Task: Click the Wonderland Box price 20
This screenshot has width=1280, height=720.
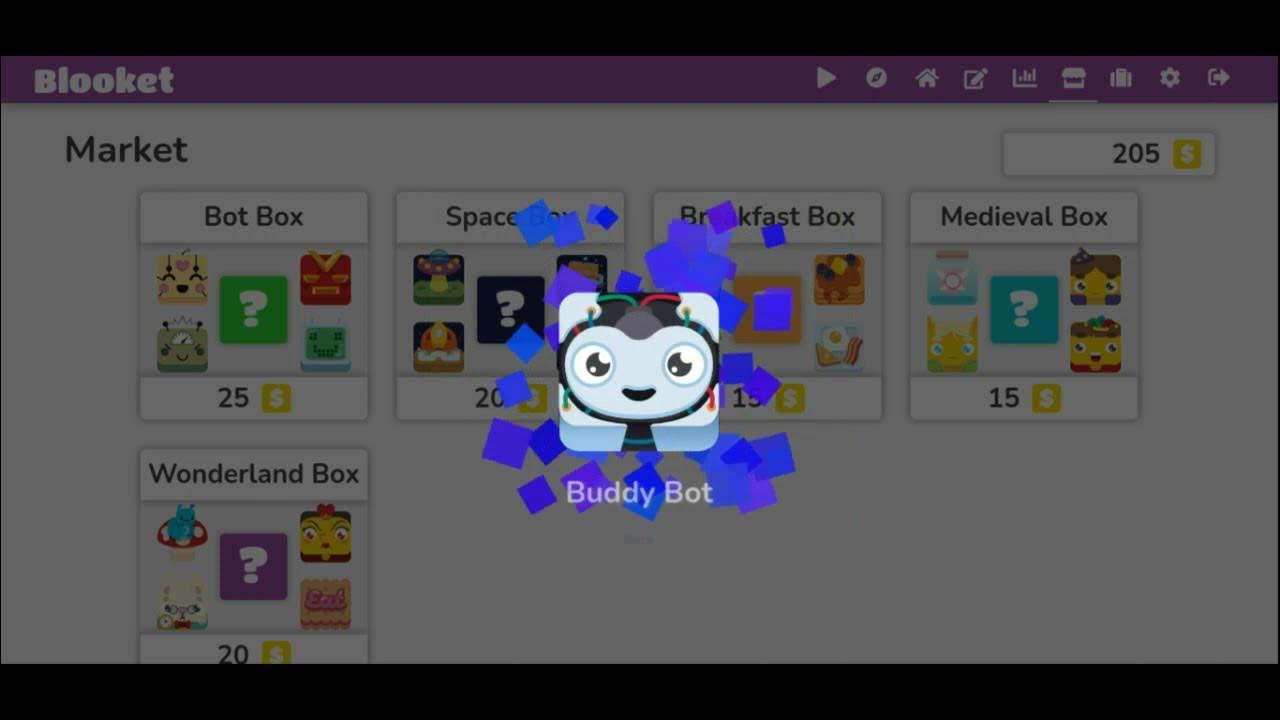Action: point(233,655)
